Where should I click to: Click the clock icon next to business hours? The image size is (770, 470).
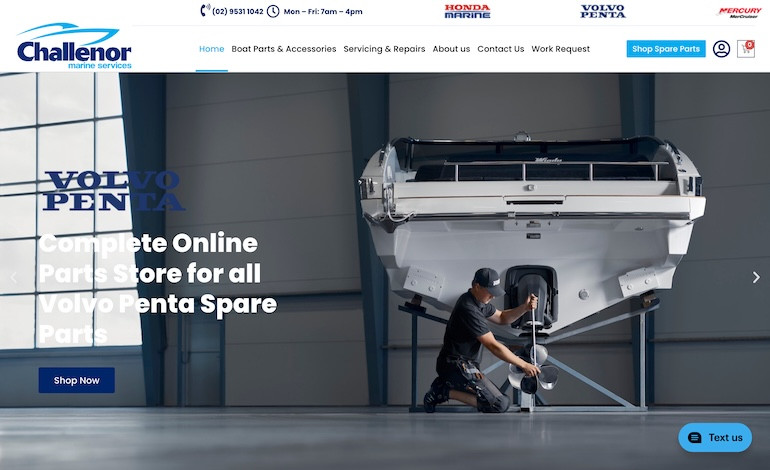point(273,11)
